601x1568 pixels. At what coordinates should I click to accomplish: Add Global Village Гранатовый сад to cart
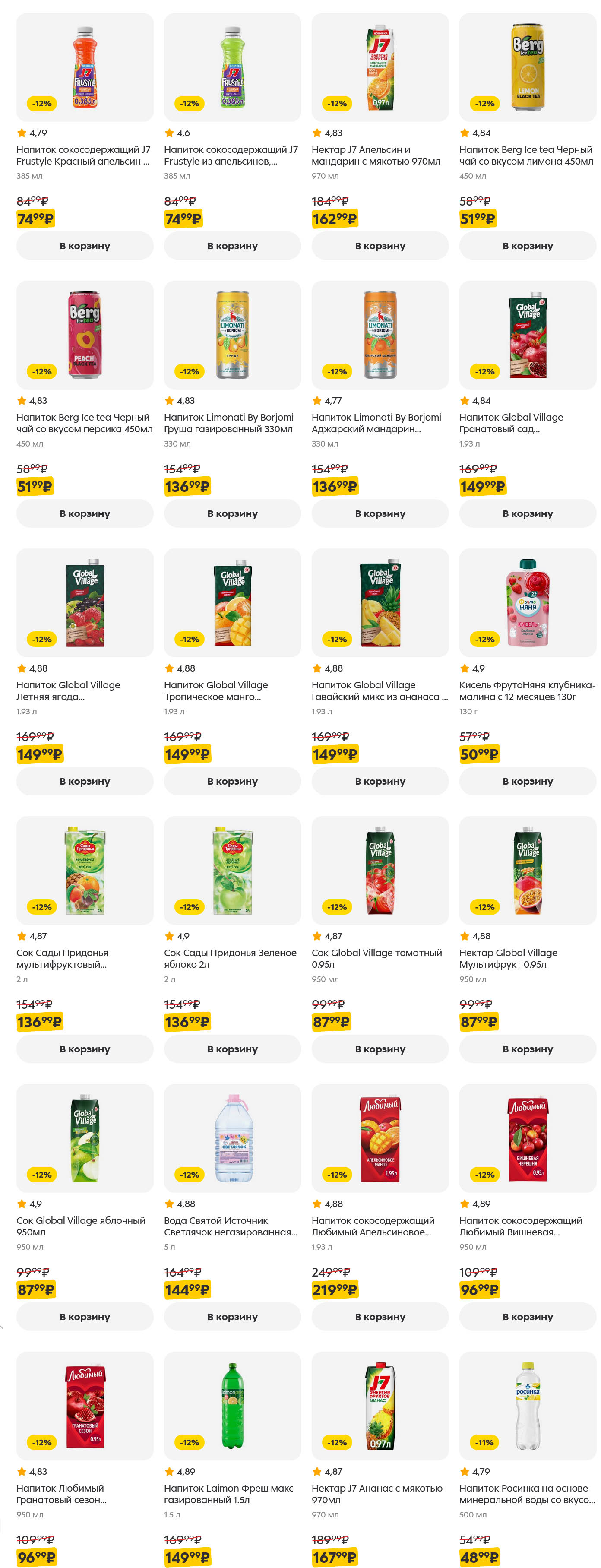(x=528, y=513)
